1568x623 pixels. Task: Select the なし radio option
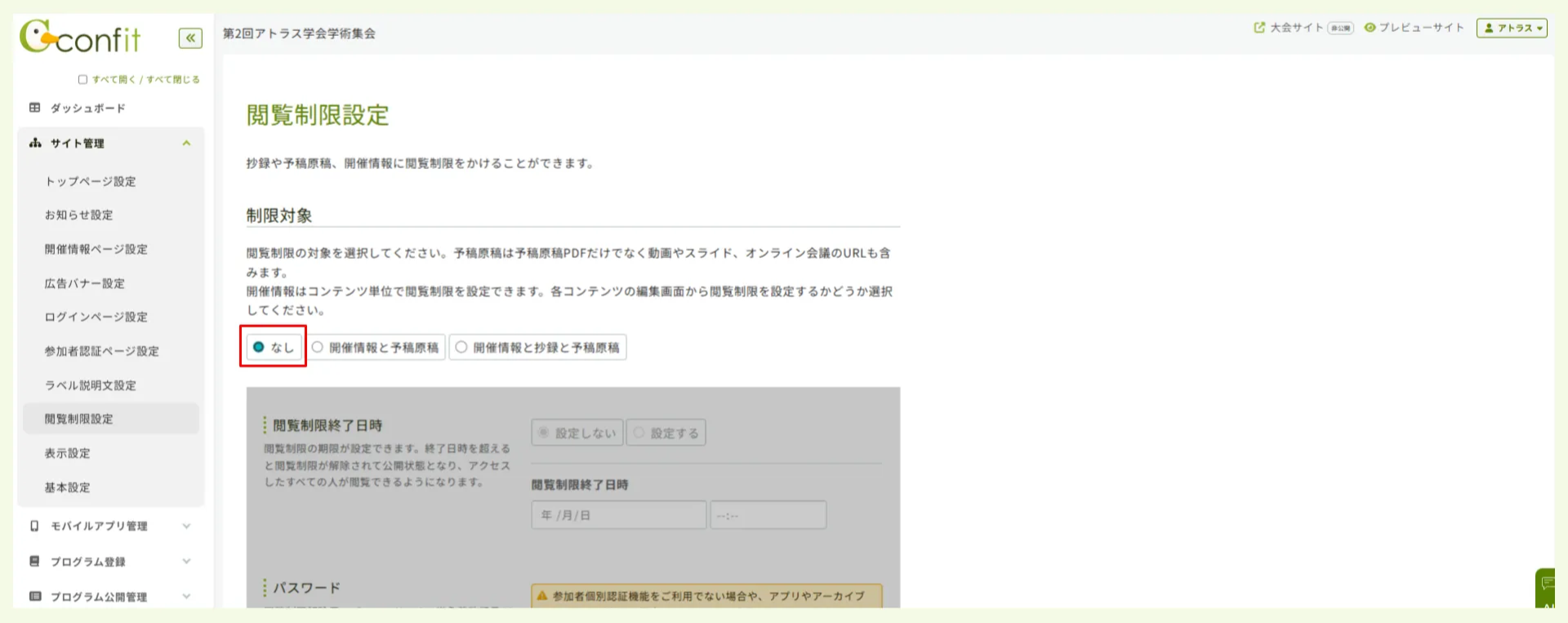[x=258, y=347]
